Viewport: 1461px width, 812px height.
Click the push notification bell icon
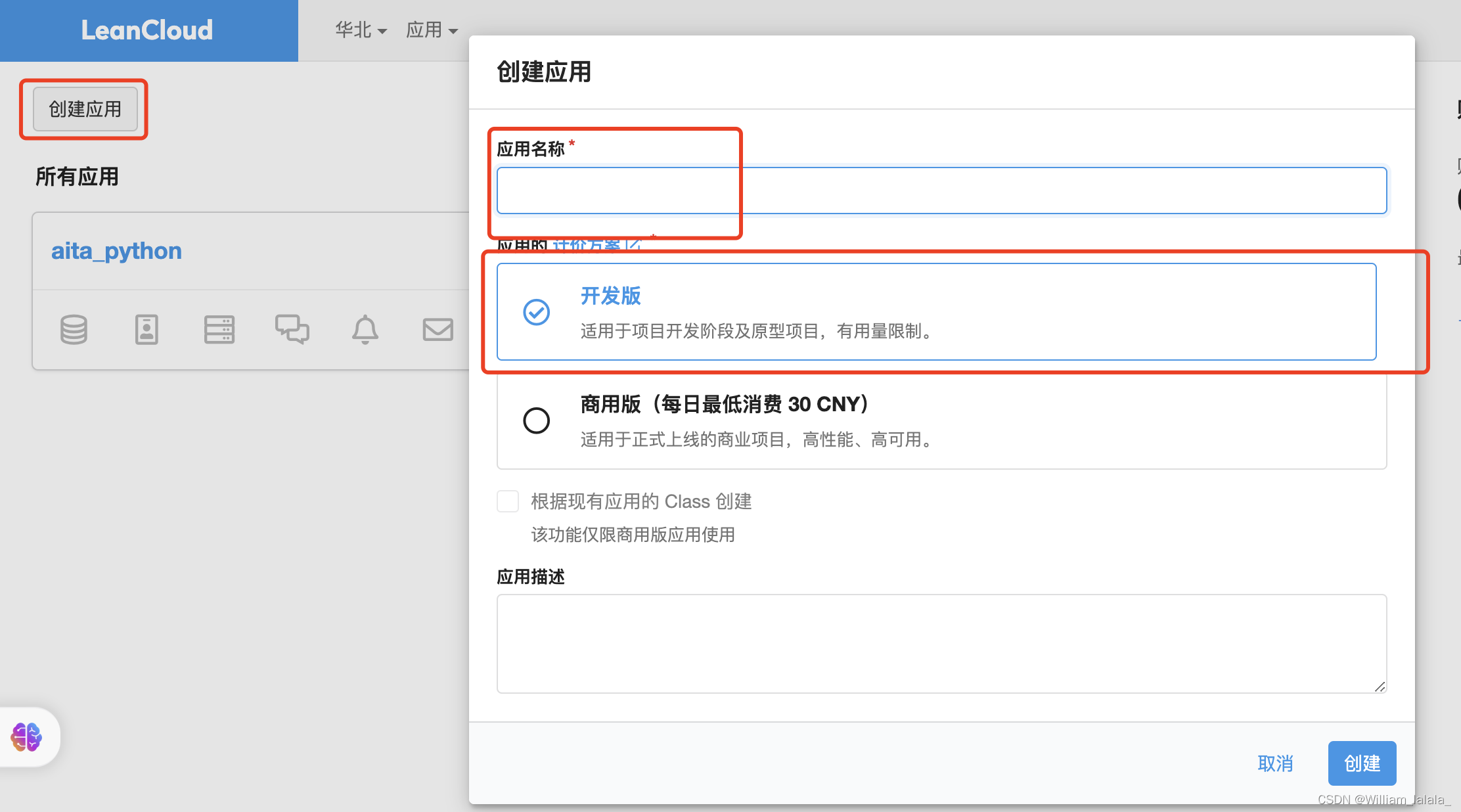pos(365,329)
